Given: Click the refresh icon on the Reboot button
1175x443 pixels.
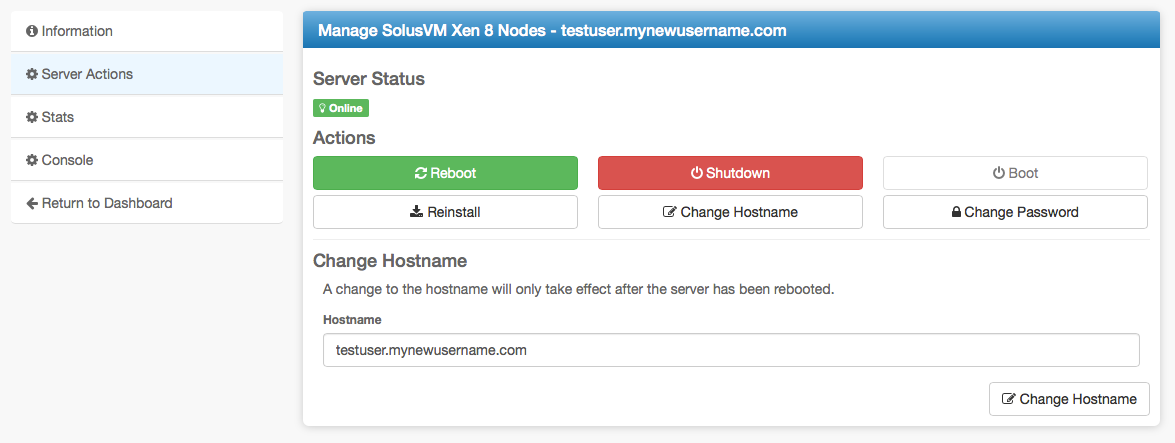Looking at the screenshot, I should coord(421,174).
